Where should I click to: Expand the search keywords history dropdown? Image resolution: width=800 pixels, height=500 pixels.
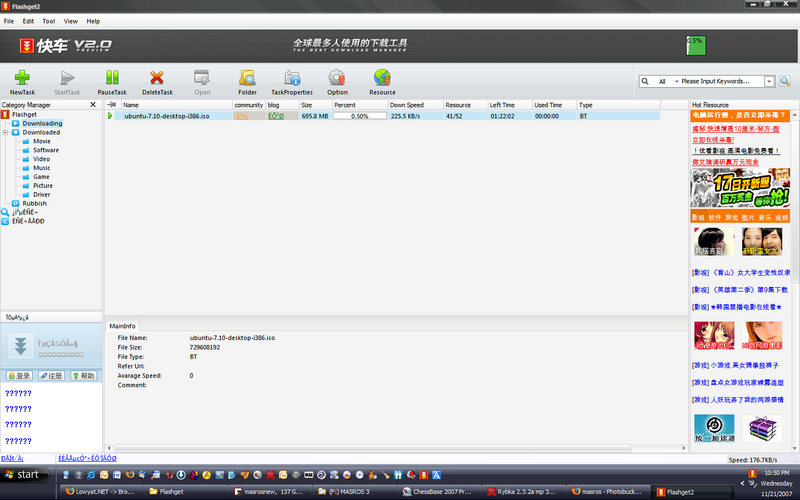pos(769,81)
